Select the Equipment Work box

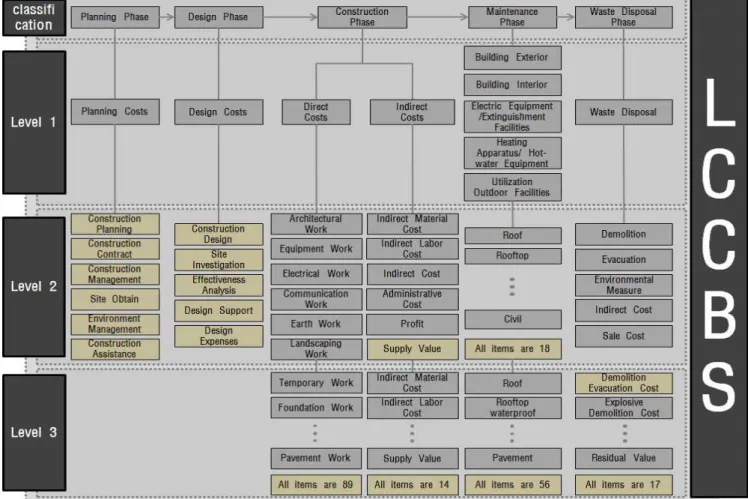click(316, 249)
